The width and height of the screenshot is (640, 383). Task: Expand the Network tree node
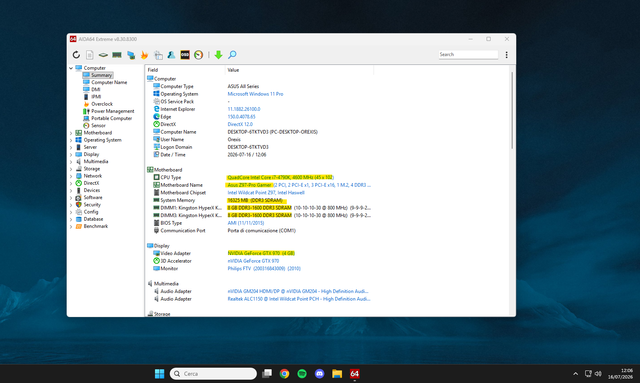point(71,176)
